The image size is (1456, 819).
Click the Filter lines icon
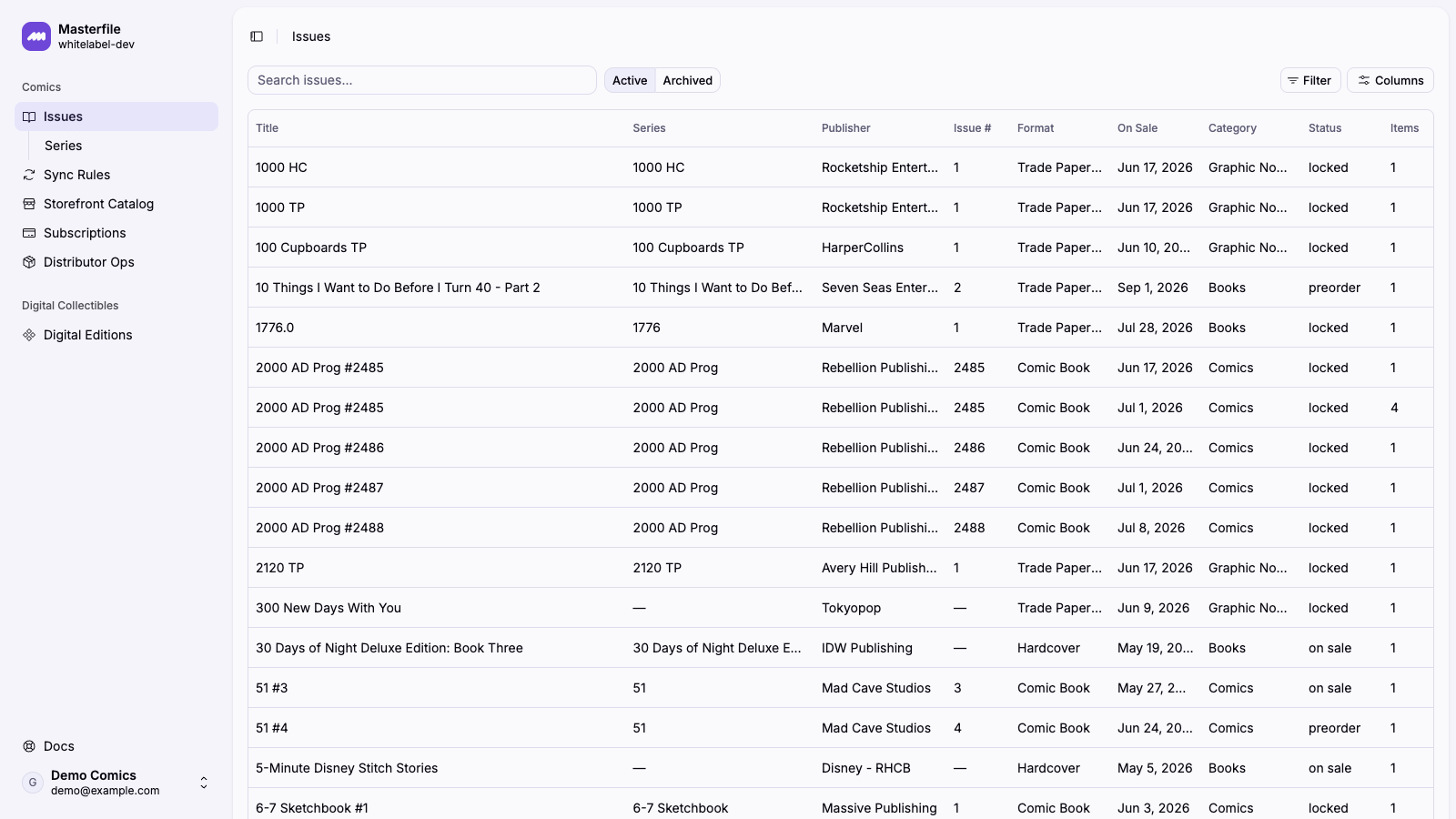[x=1293, y=80]
